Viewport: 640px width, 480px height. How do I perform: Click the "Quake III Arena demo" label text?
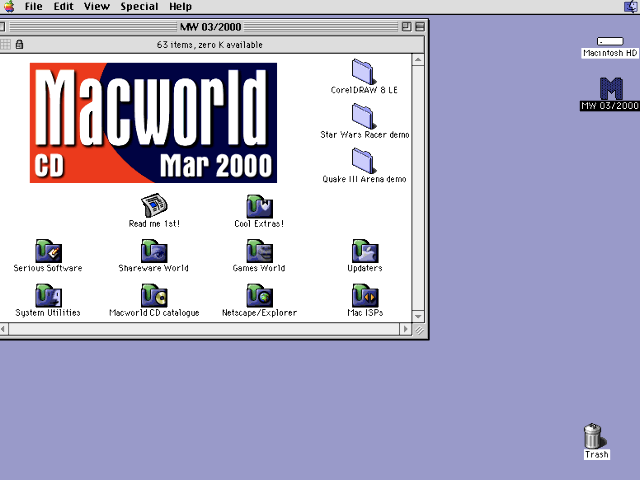pos(364,179)
